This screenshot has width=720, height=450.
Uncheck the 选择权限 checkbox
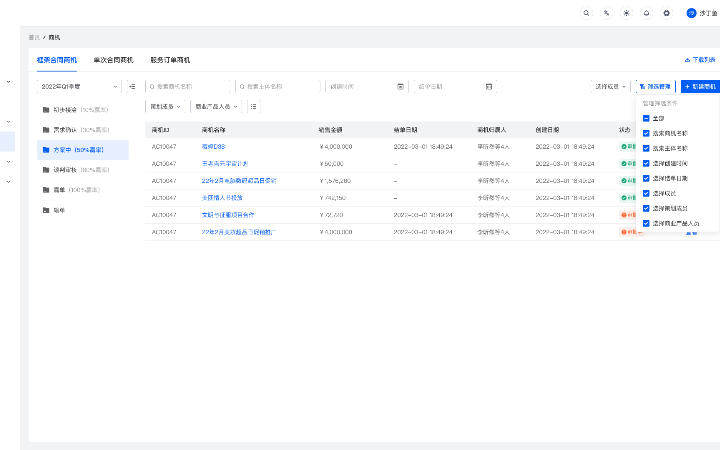[646, 193]
